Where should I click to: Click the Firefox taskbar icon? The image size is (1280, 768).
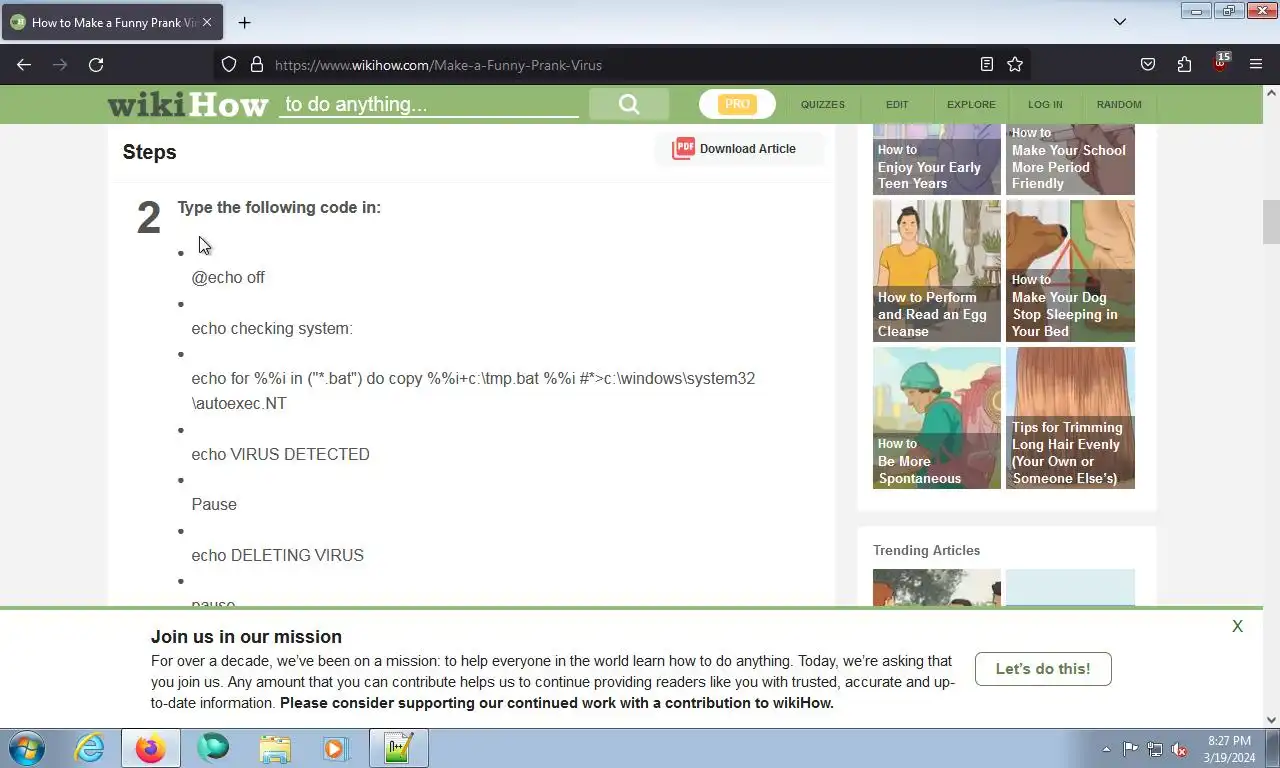pyautogui.click(x=150, y=748)
